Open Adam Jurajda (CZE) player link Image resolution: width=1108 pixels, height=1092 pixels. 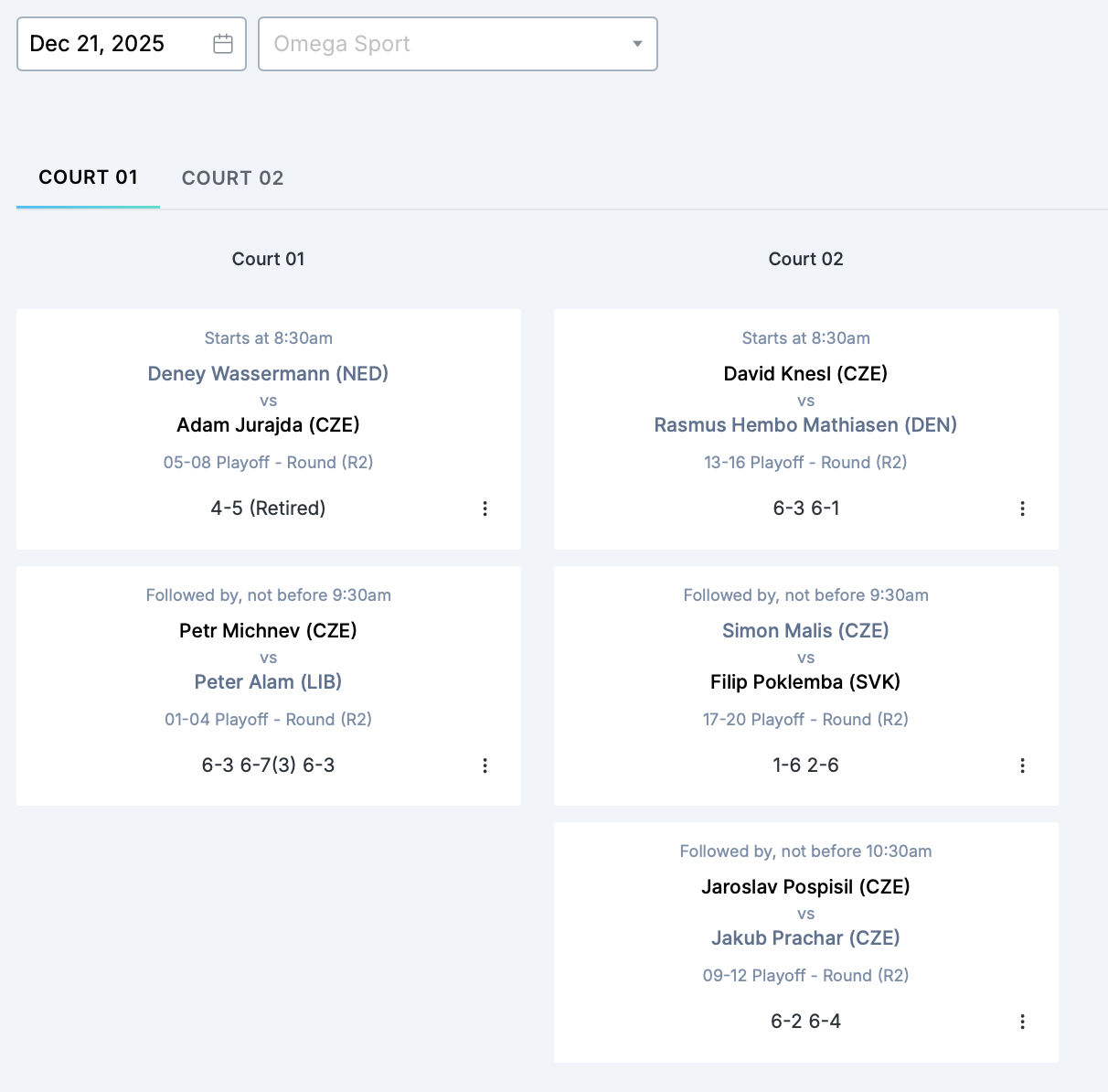[x=268, y=424]
